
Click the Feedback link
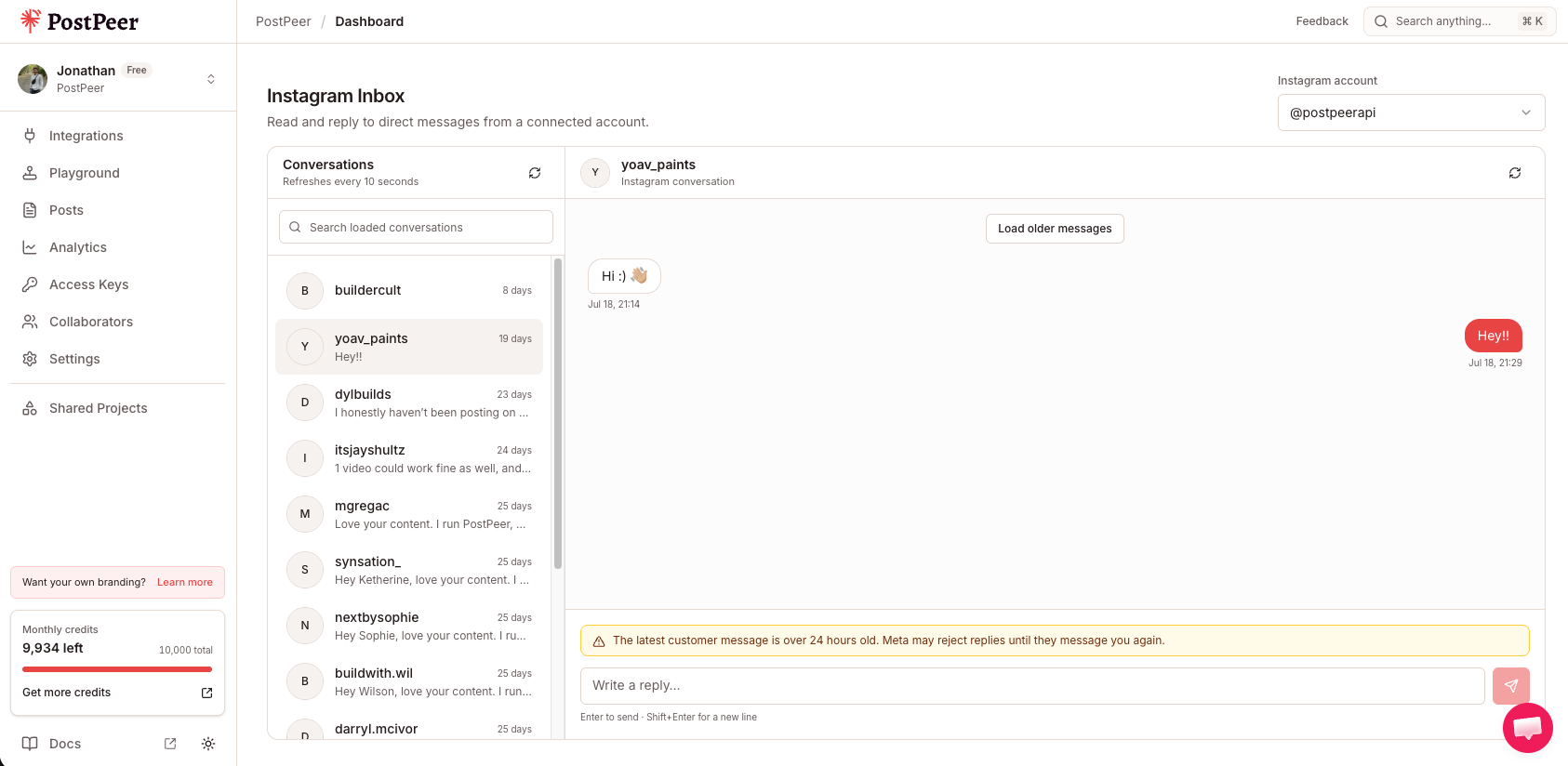click(1322, 21)
